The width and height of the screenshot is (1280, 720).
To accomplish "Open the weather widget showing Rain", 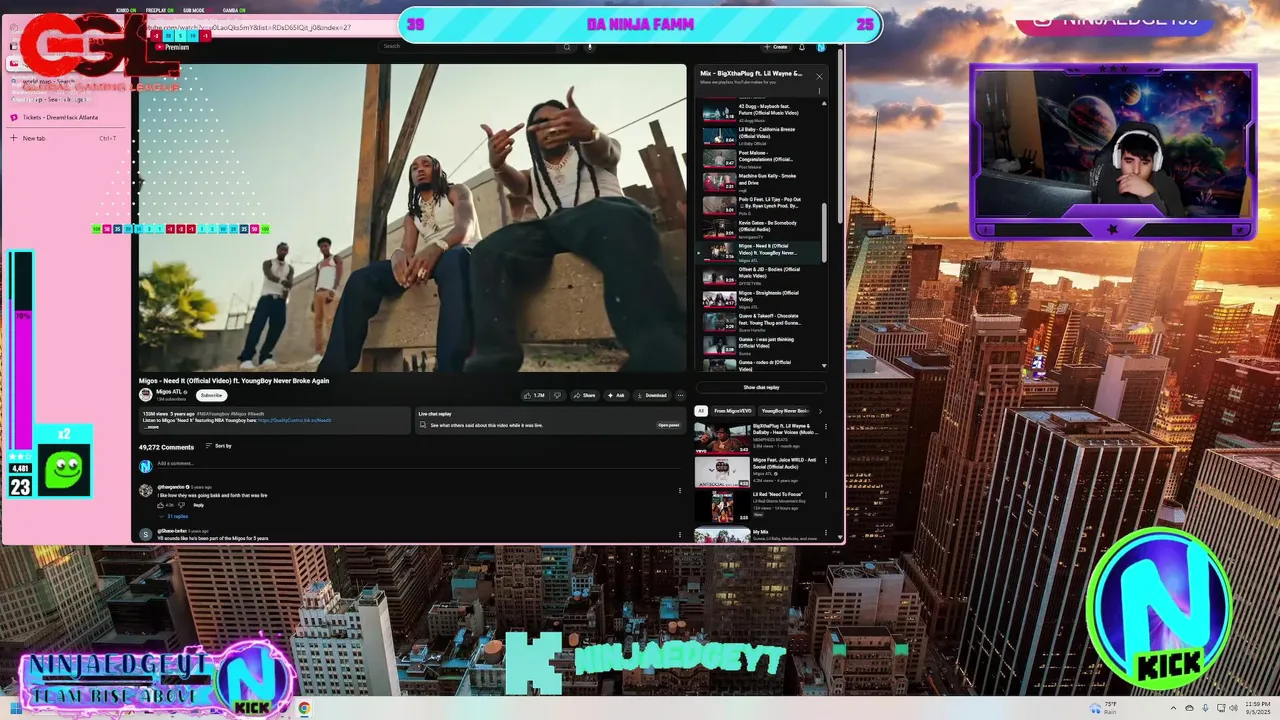I will click(x=1104, y=708).
